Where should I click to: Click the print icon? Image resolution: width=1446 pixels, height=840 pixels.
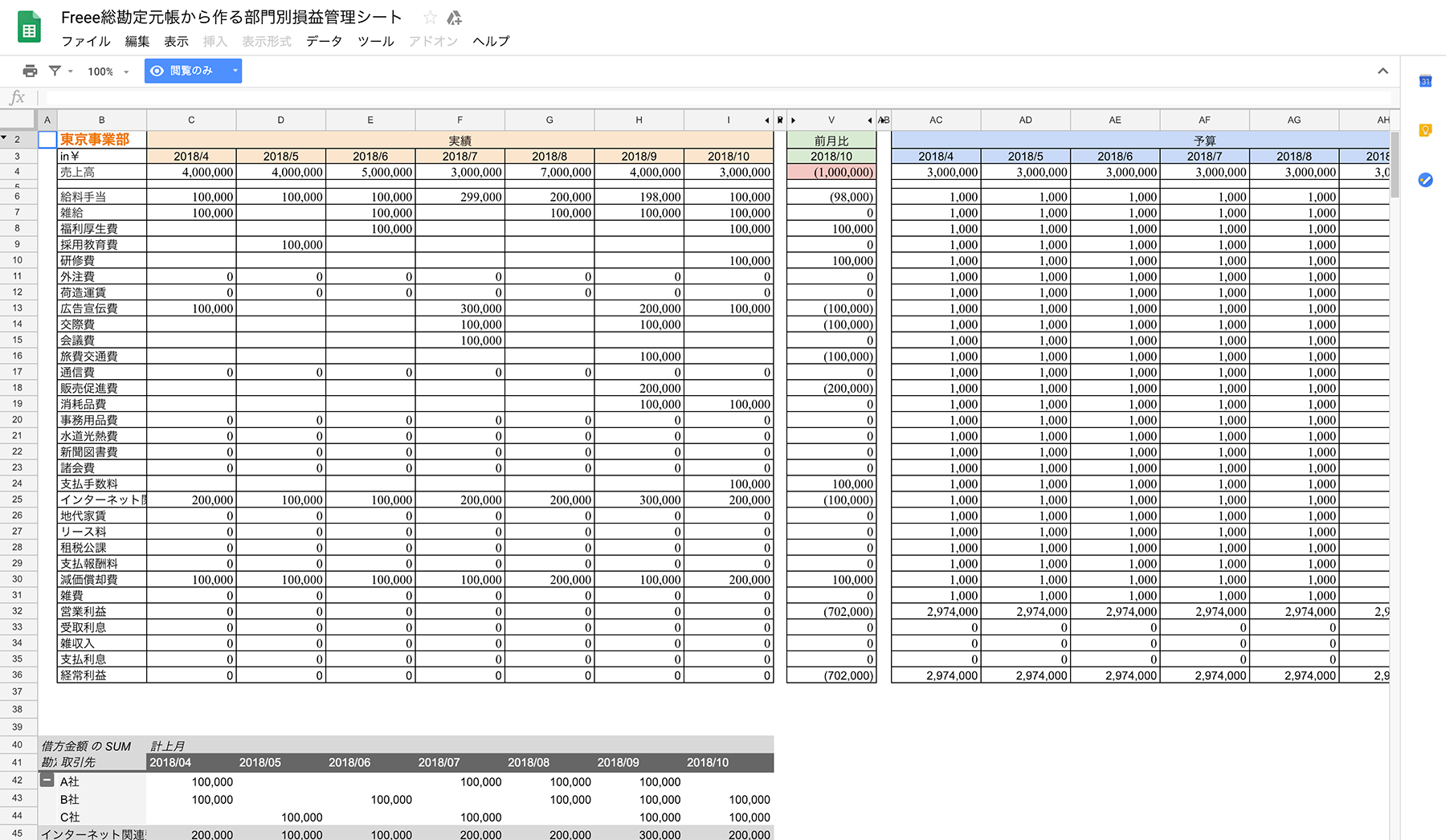pos(30,71)
